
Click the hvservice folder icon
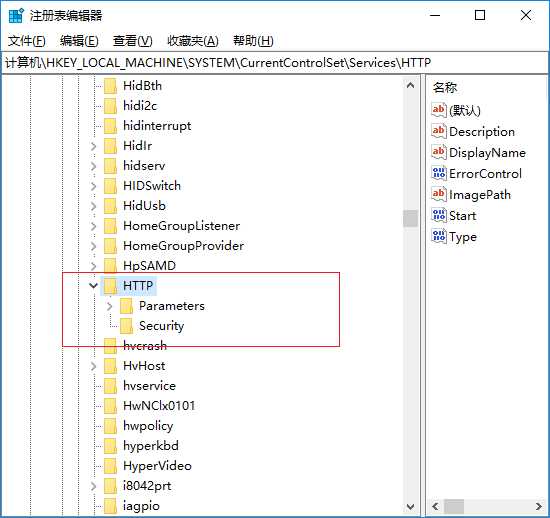click(110, 386)
